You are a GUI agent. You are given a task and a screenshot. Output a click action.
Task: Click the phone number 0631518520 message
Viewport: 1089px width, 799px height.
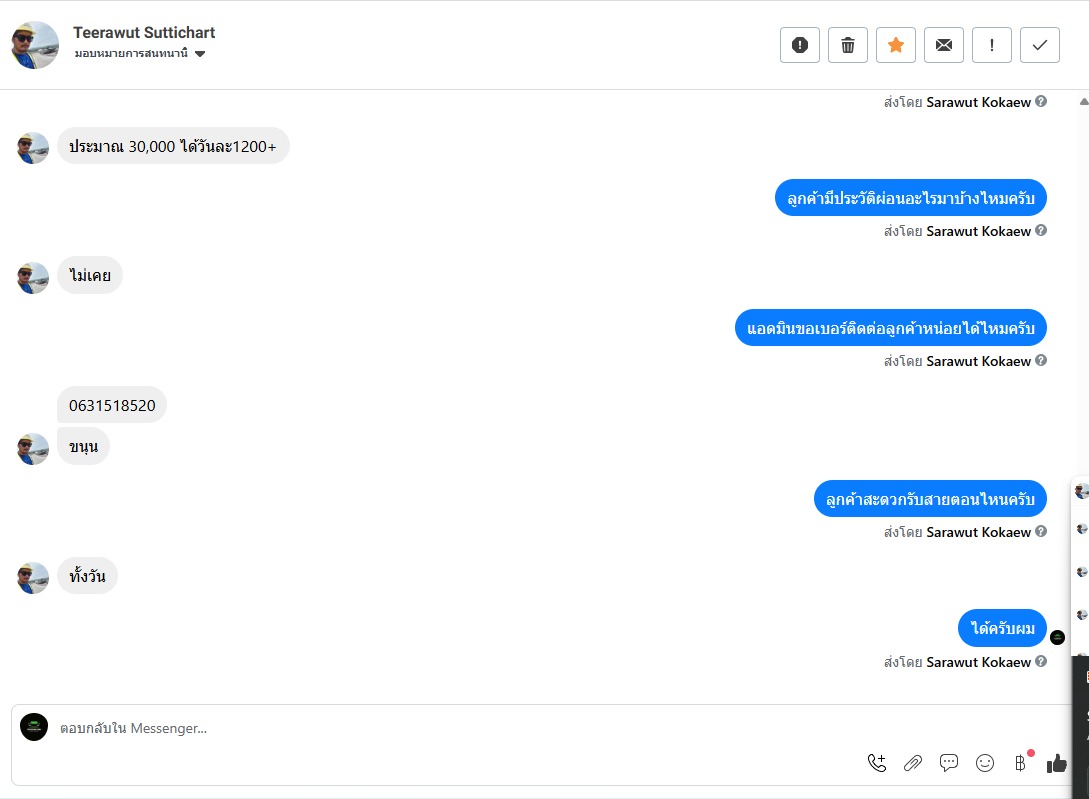112,406
